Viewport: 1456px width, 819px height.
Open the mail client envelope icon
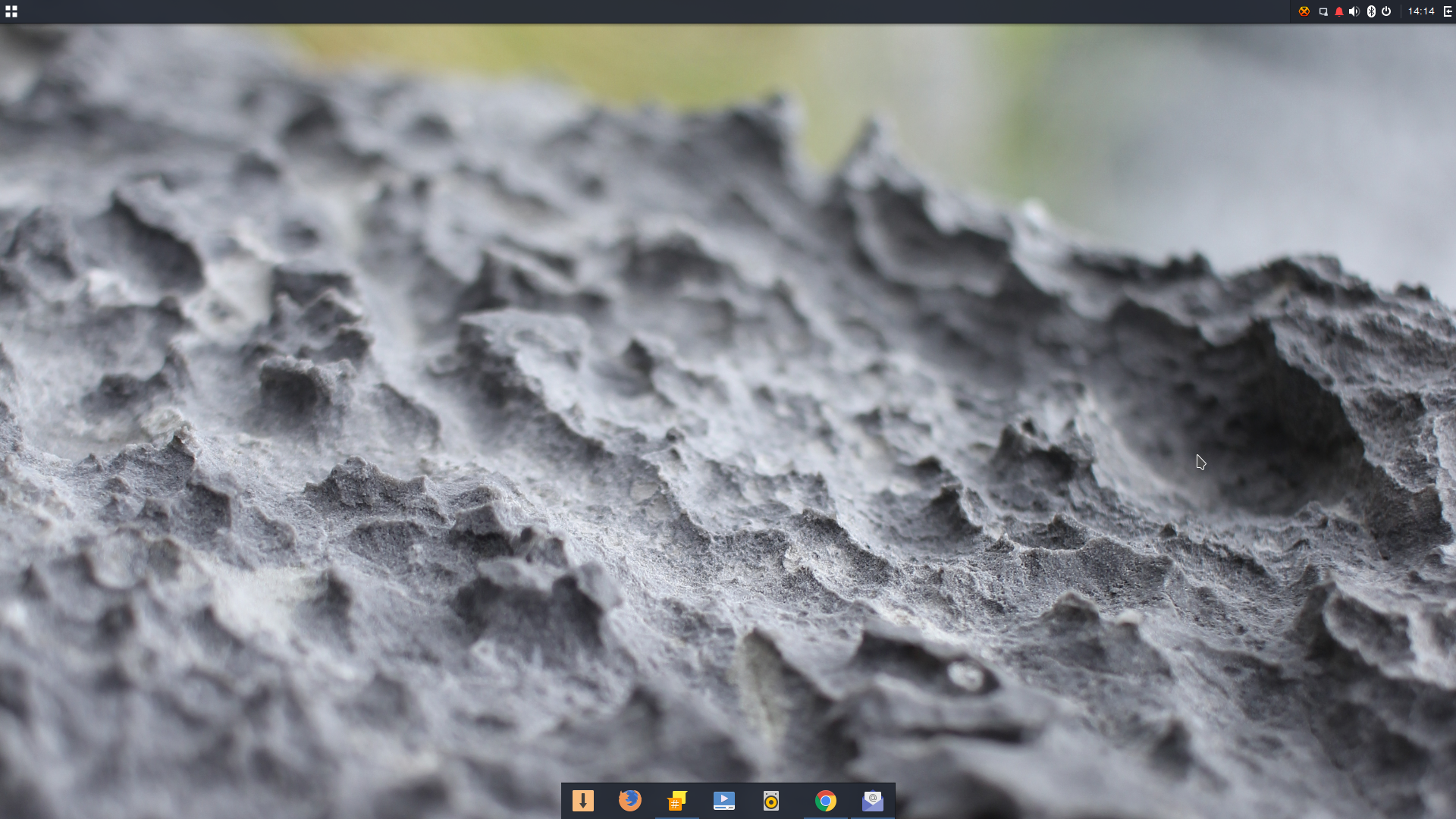coord(873,801)
